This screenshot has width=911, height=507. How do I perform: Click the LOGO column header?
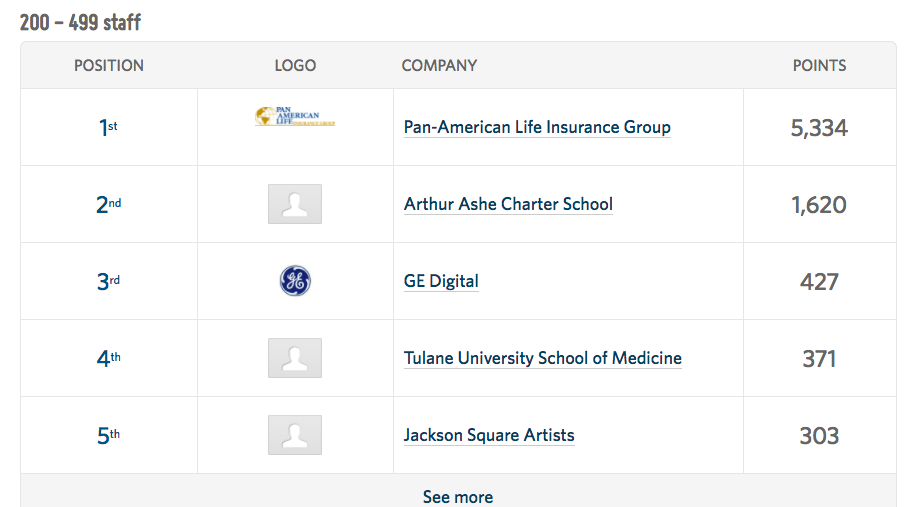click(x=295, y=66)
